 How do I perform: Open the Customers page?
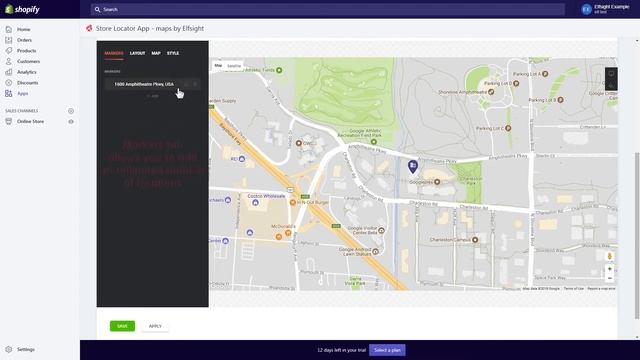pos(28,61)
